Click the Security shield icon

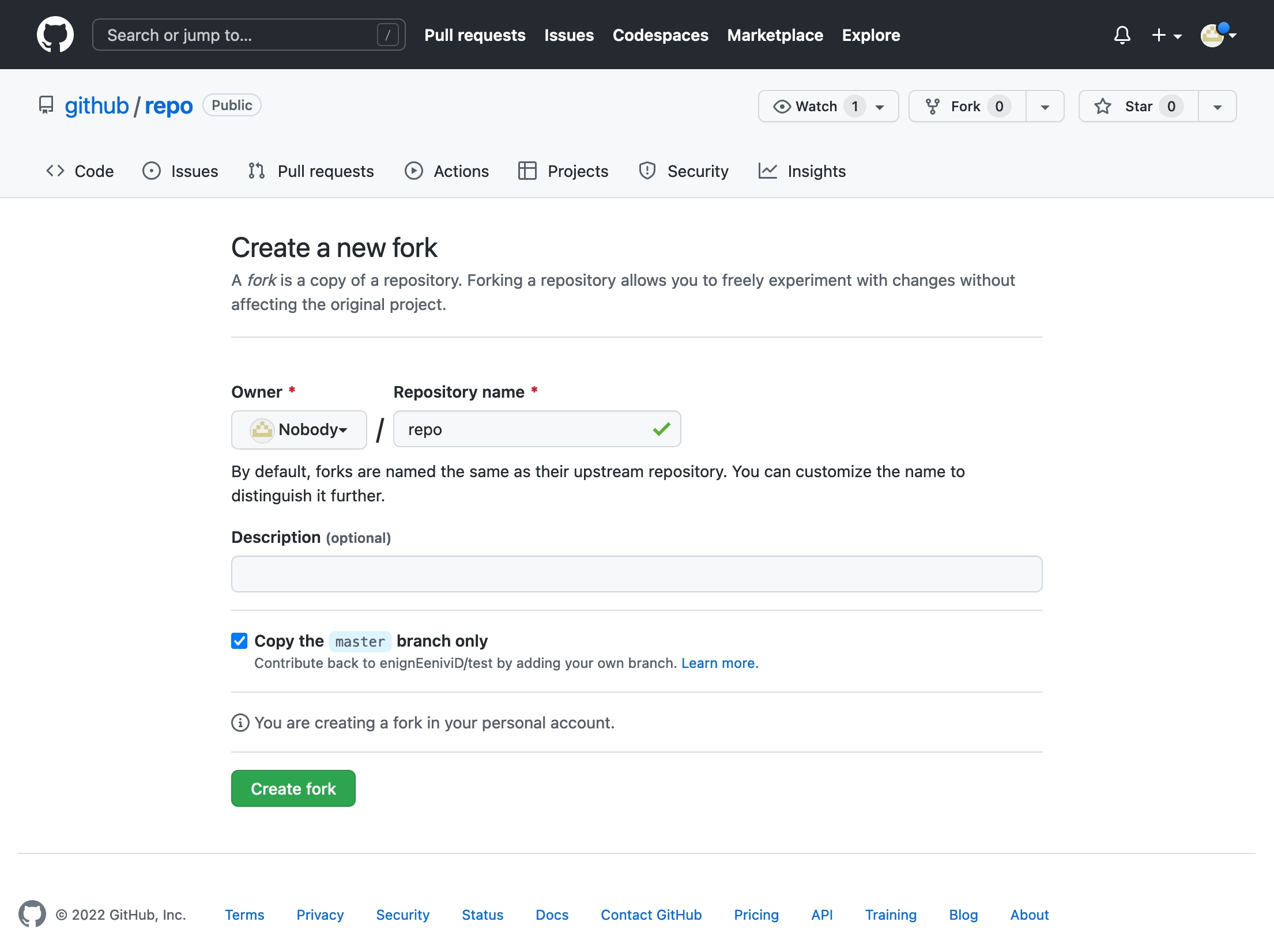click(647, 171)
